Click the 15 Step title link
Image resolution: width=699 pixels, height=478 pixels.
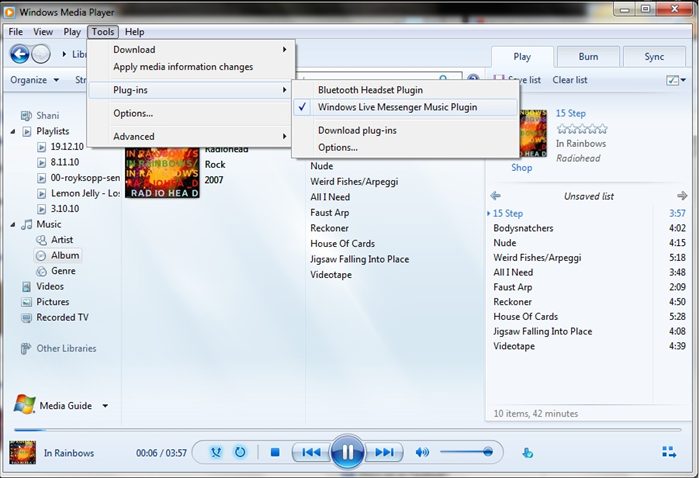coord(570,113)
